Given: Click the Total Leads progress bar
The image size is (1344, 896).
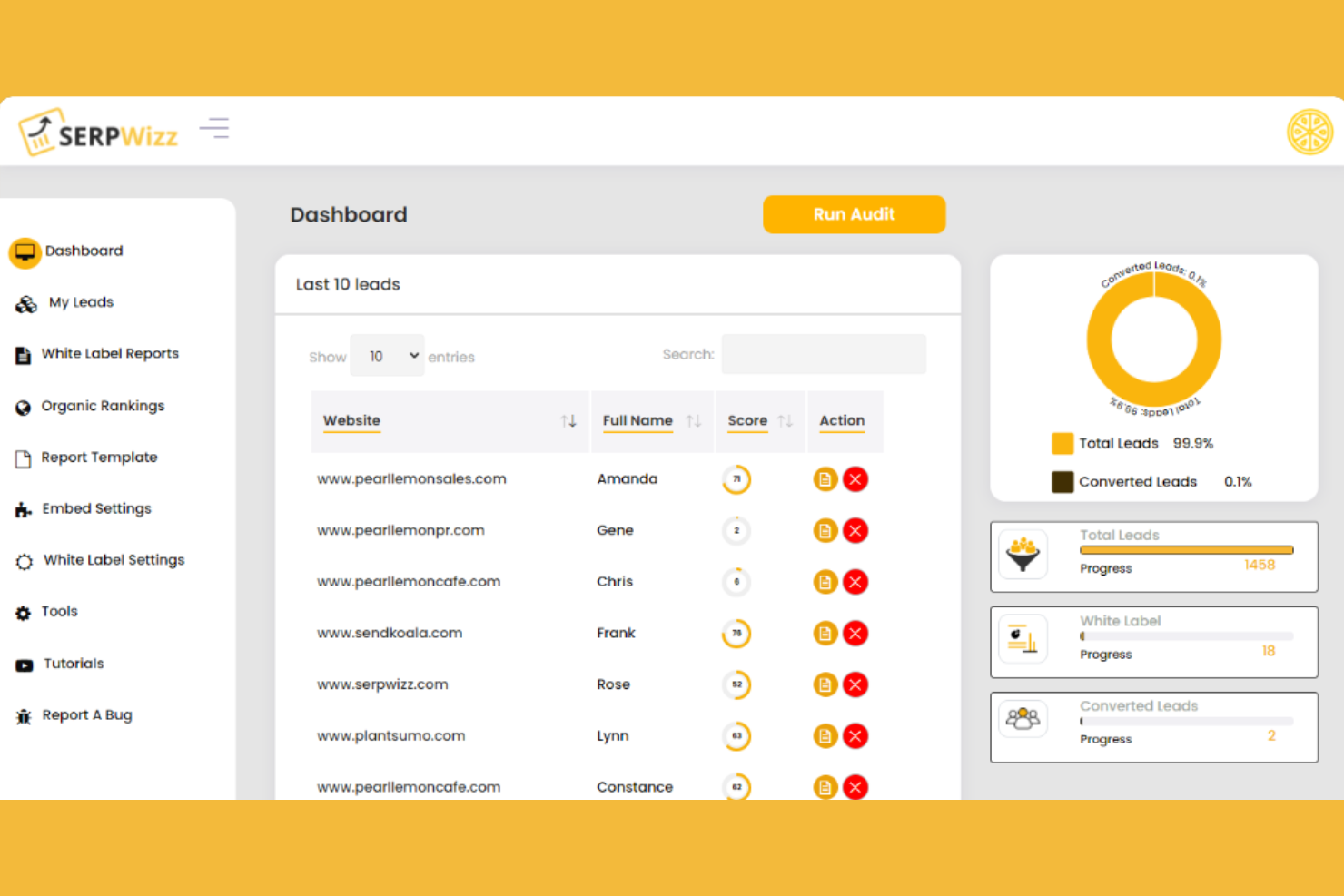Looking at the screenshot, I should click(x=1186, y=550).
